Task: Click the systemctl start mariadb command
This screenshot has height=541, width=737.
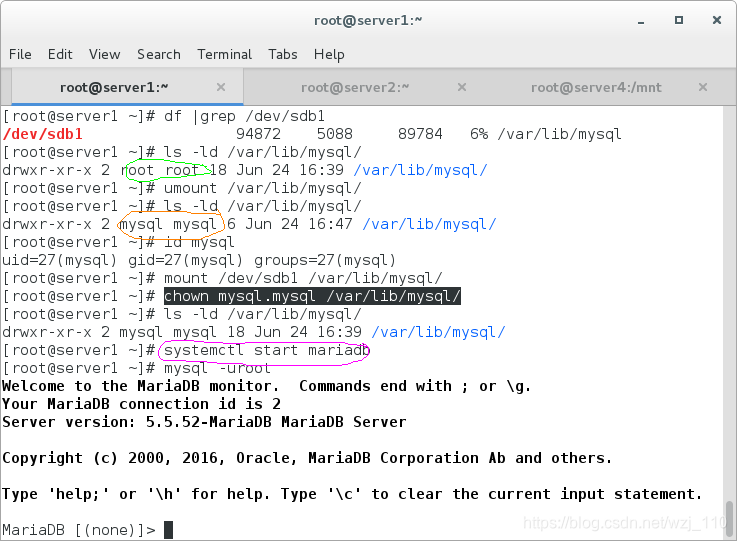Action: 267,351
